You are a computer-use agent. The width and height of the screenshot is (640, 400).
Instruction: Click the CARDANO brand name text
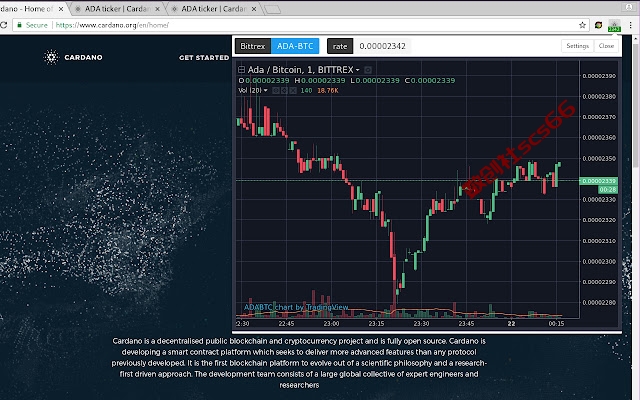(x=83, y=58)
